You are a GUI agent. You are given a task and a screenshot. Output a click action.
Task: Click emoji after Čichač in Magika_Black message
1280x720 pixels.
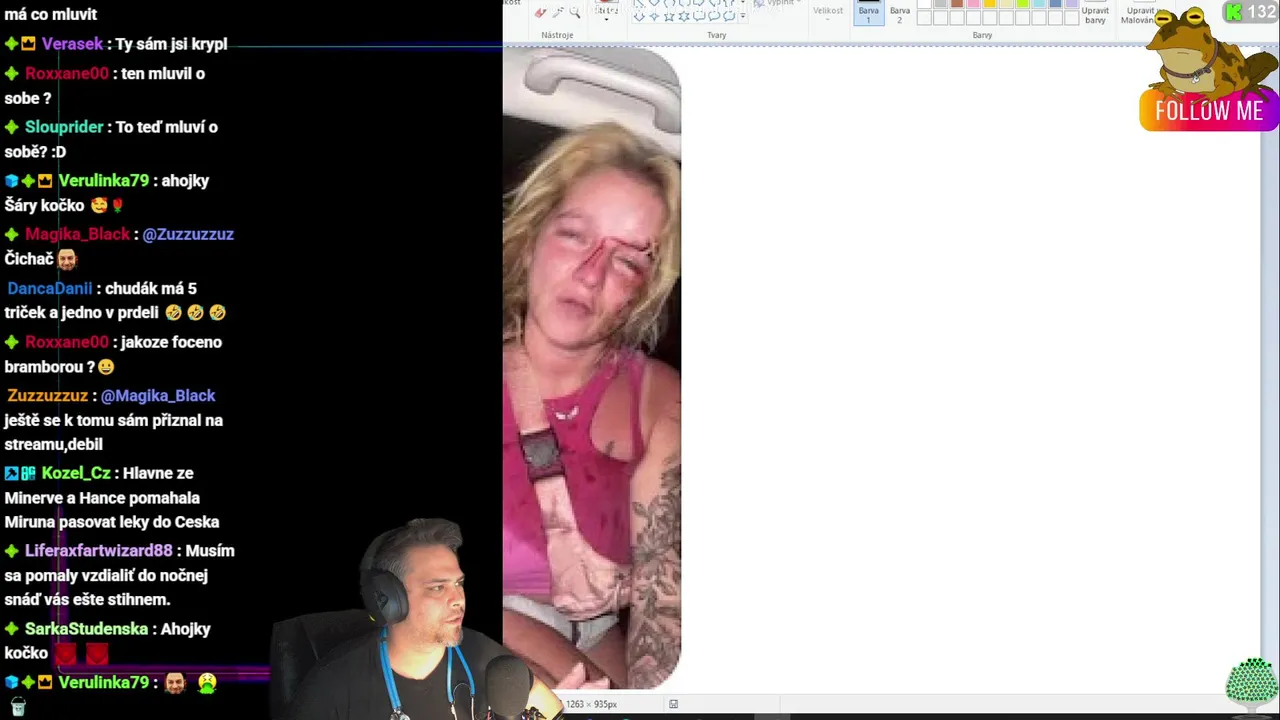tap(67, 259)
